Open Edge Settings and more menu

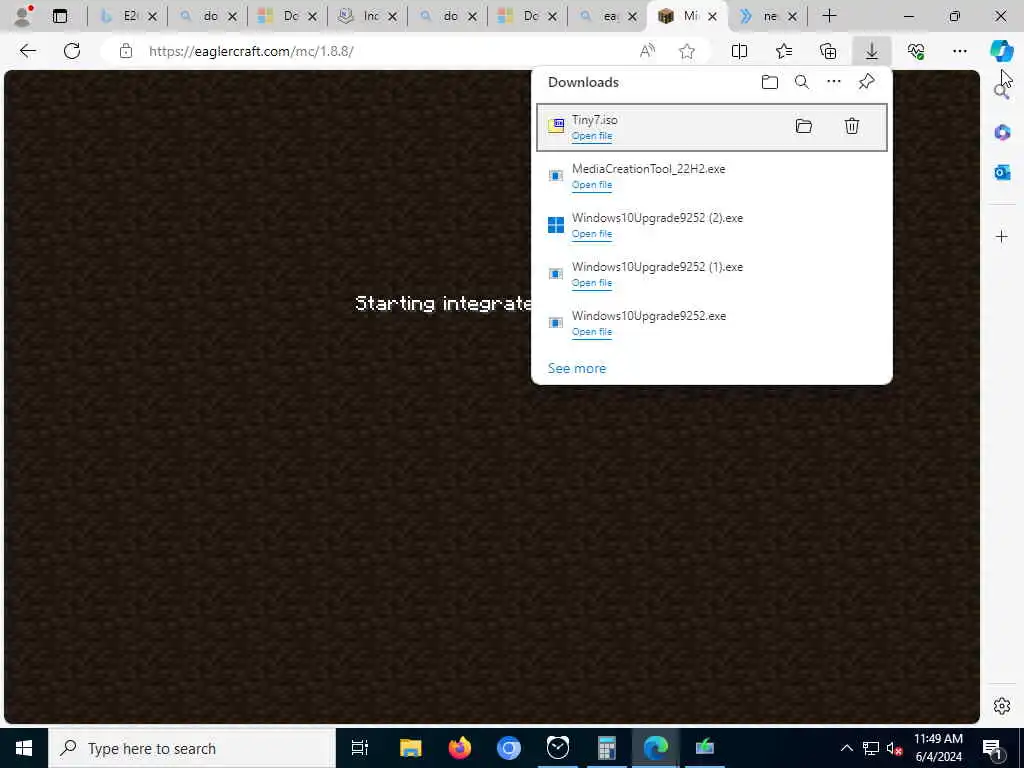click(959, 51)
